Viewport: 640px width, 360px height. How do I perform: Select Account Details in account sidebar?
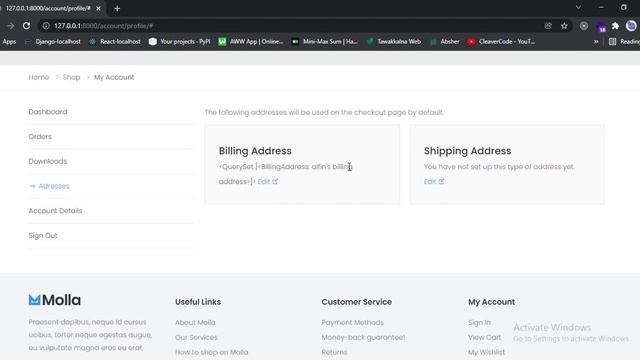click(x=55, y=211)
